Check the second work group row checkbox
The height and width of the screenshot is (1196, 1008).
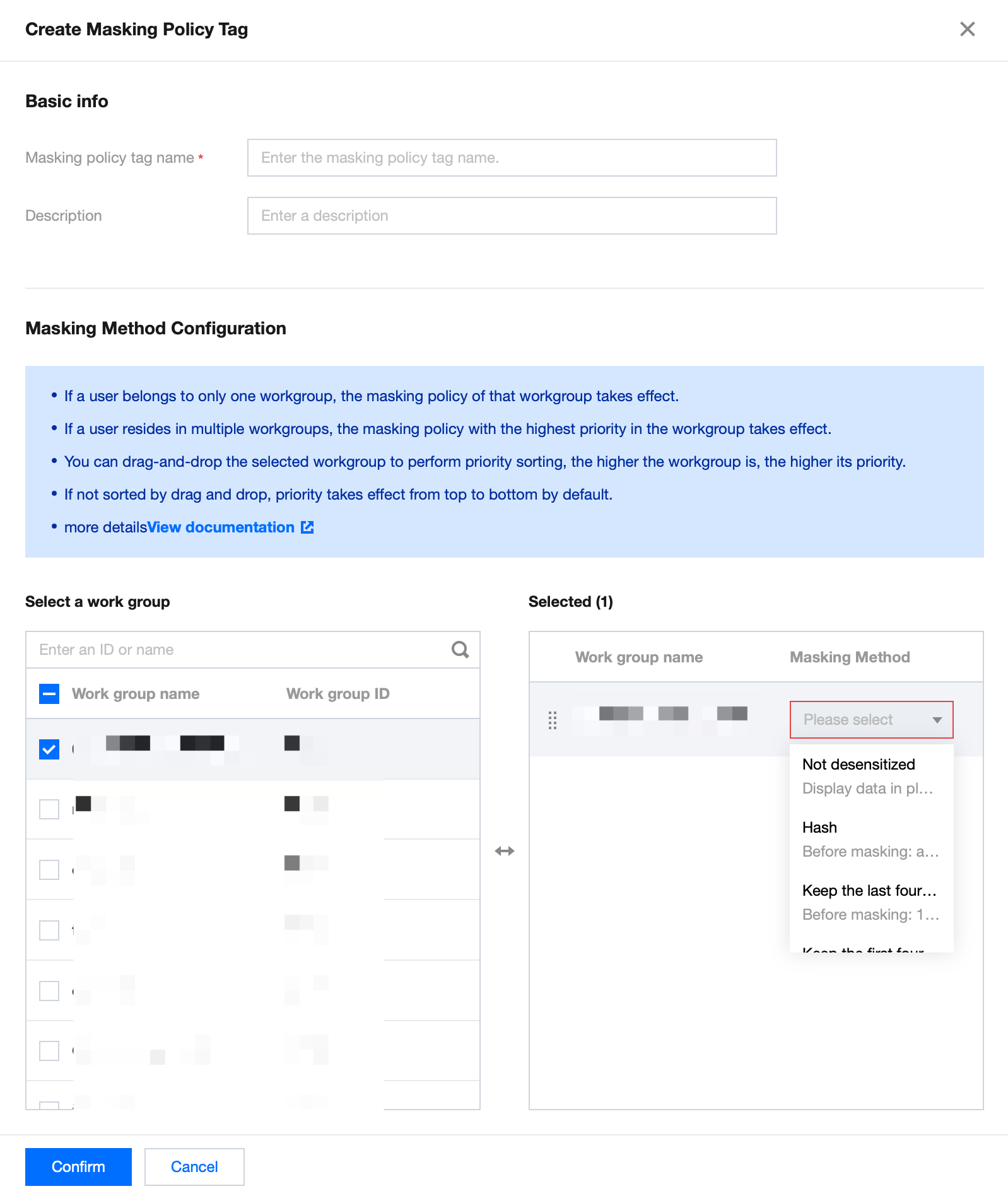(x=49, y=809)
